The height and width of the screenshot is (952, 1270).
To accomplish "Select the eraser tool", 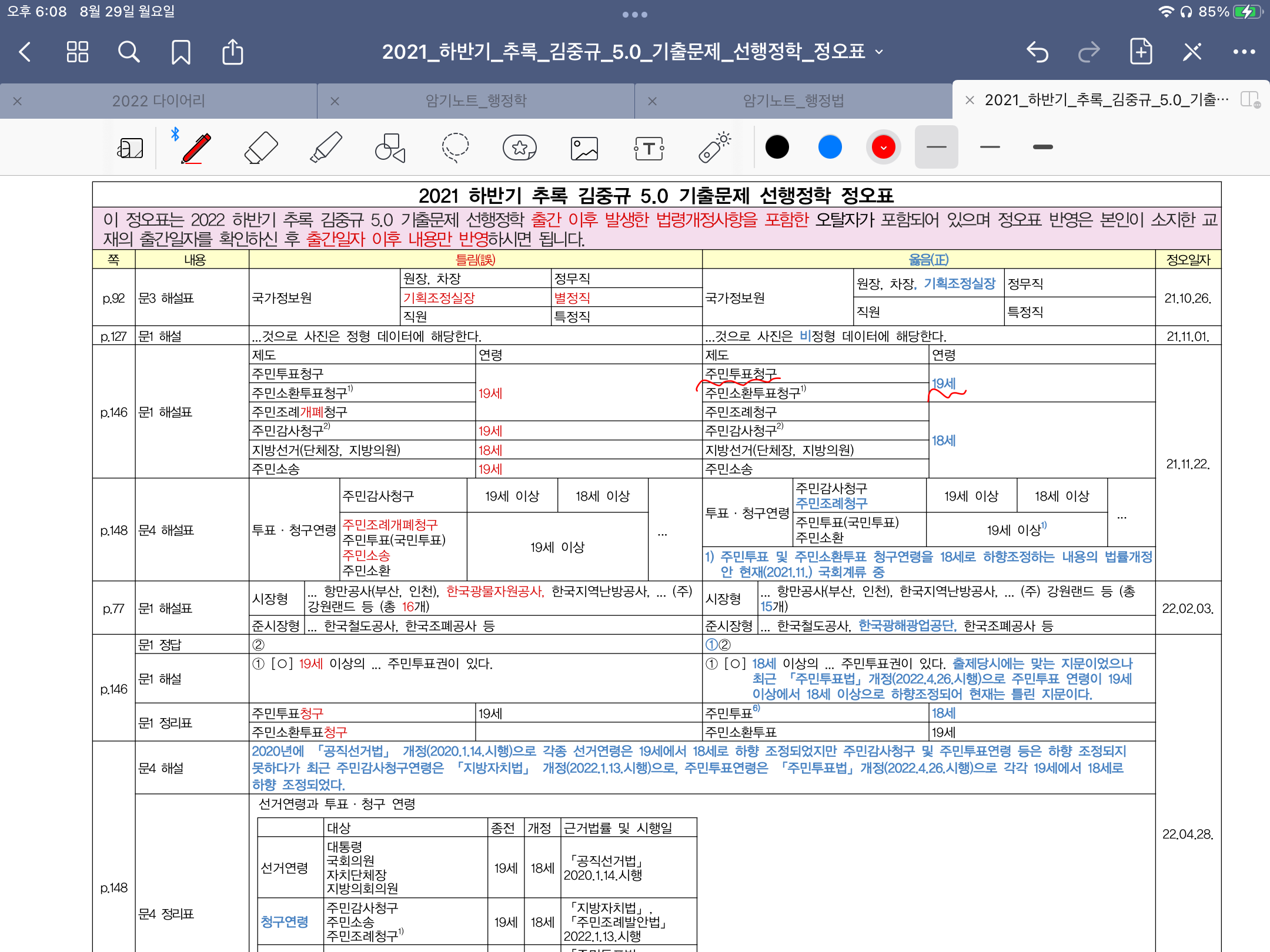I will pos(260,148).
